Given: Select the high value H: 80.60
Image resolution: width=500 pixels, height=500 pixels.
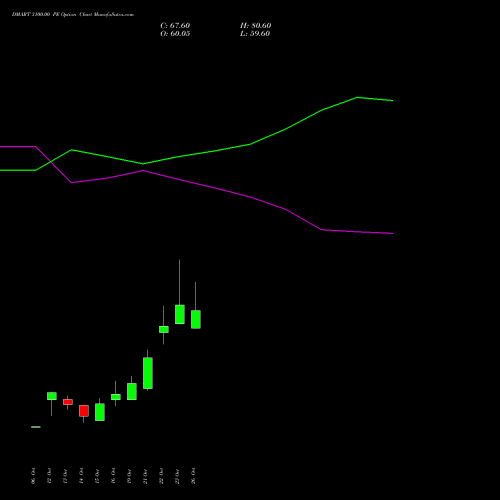Looking at the screenshot, I should tap(255, 26).
